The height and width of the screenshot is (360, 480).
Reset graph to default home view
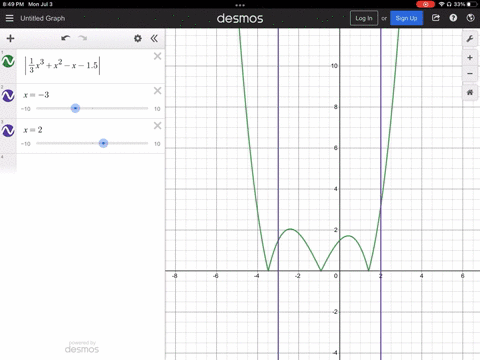[470, 92]
